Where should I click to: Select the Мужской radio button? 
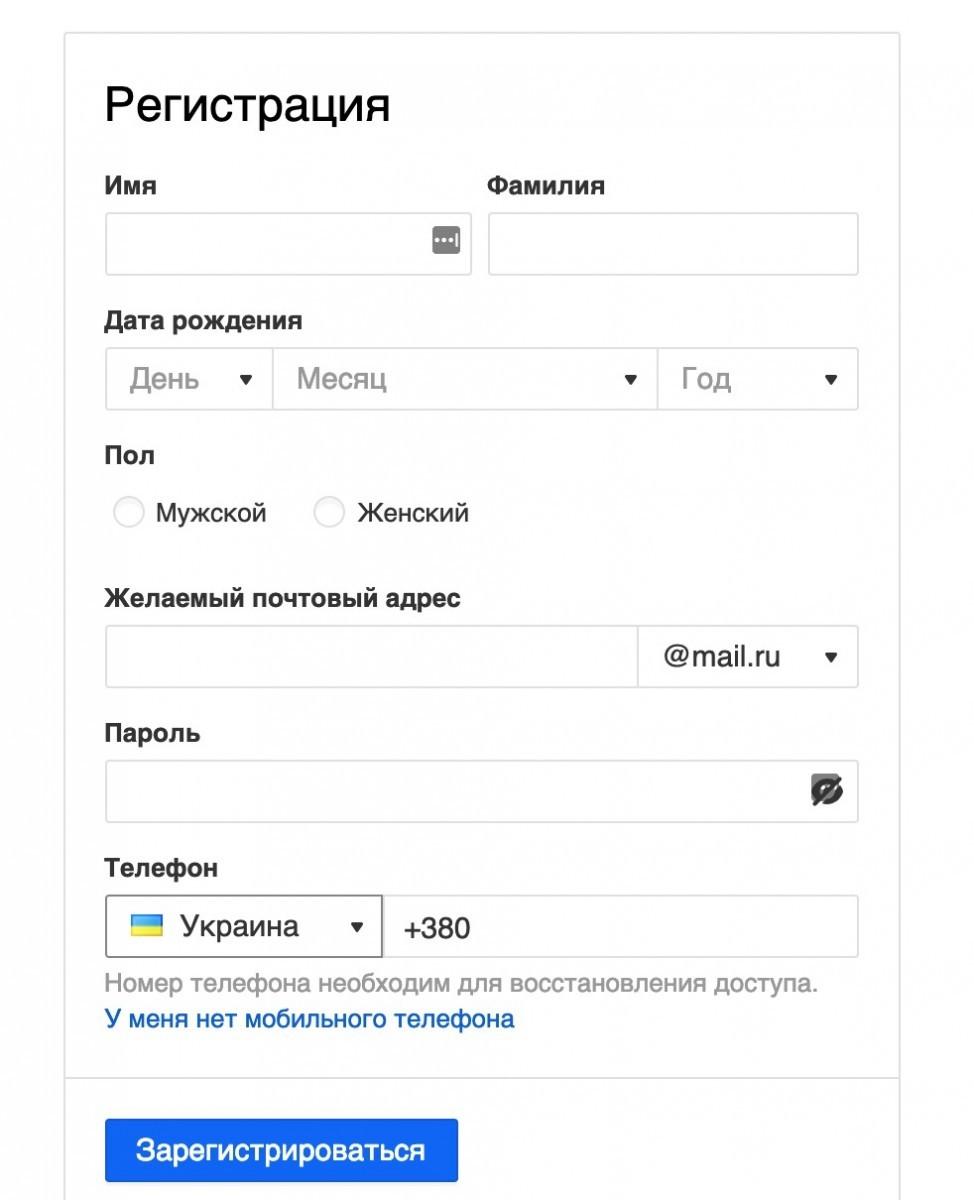tap(129, 513)
